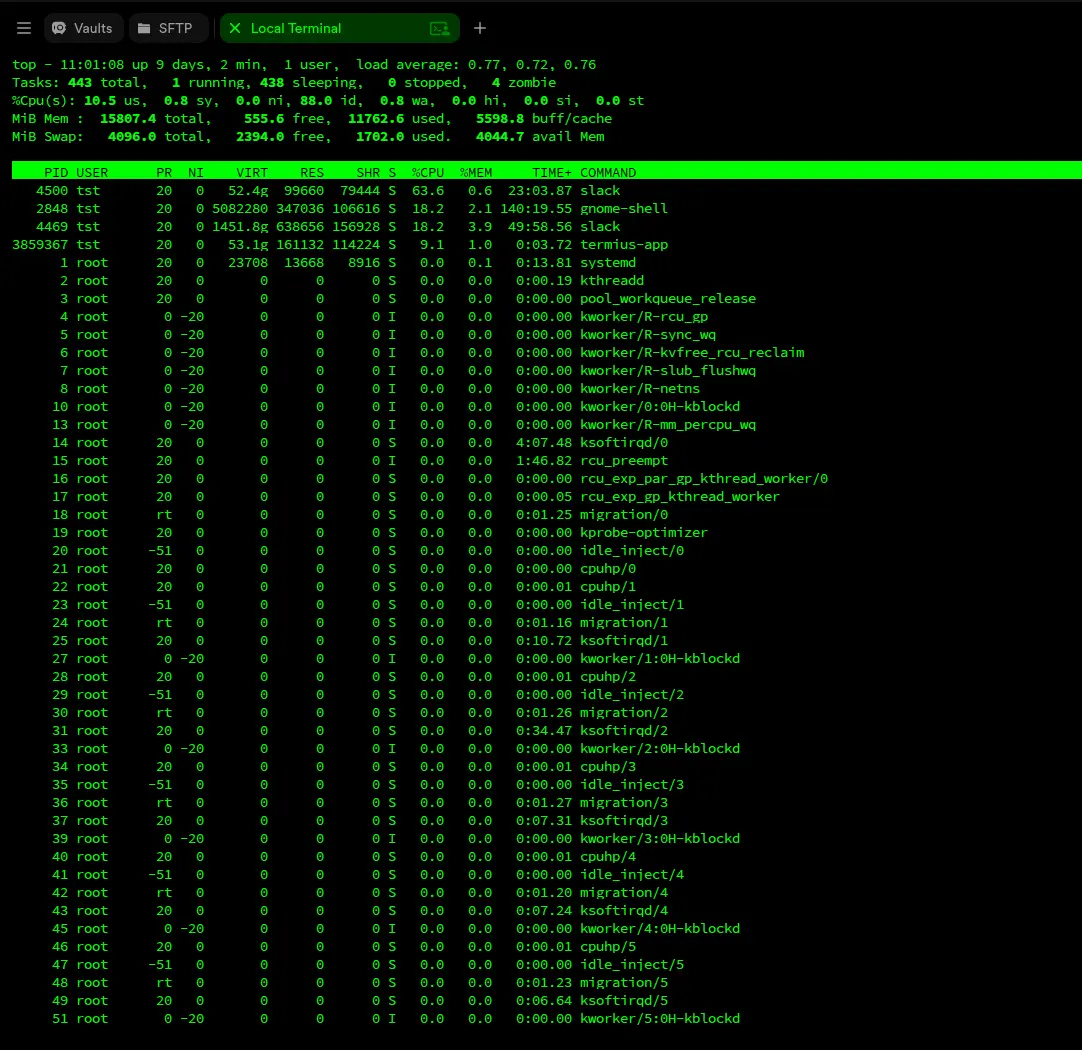The image size is (1082, 1050).
Task: Click the VIRT column header
Action: point(252,172)
